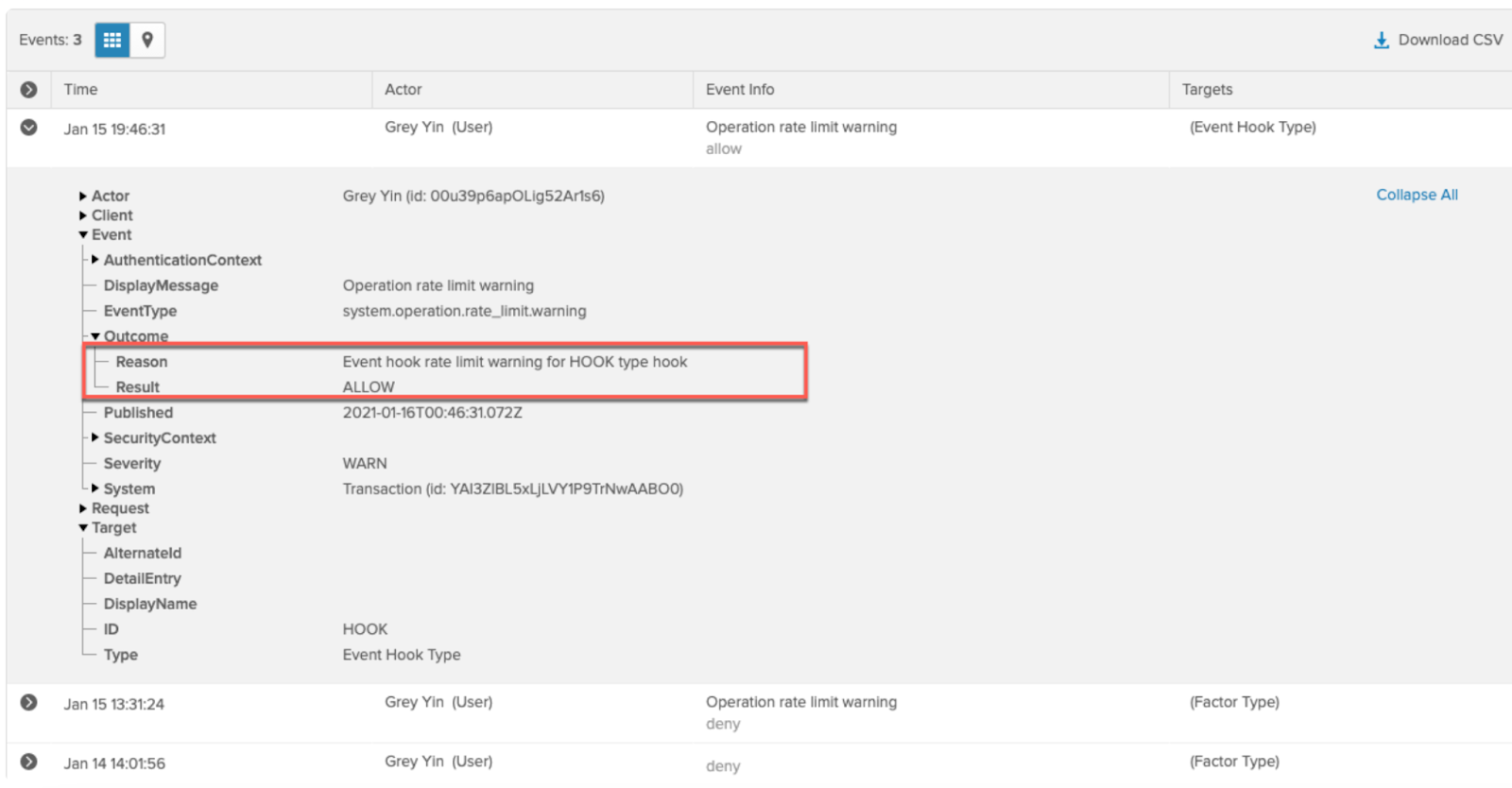This screenshot has height=788, width=1512.
Task: Toggle expand-all arrow in table header
Action: (x=29, y=90)
